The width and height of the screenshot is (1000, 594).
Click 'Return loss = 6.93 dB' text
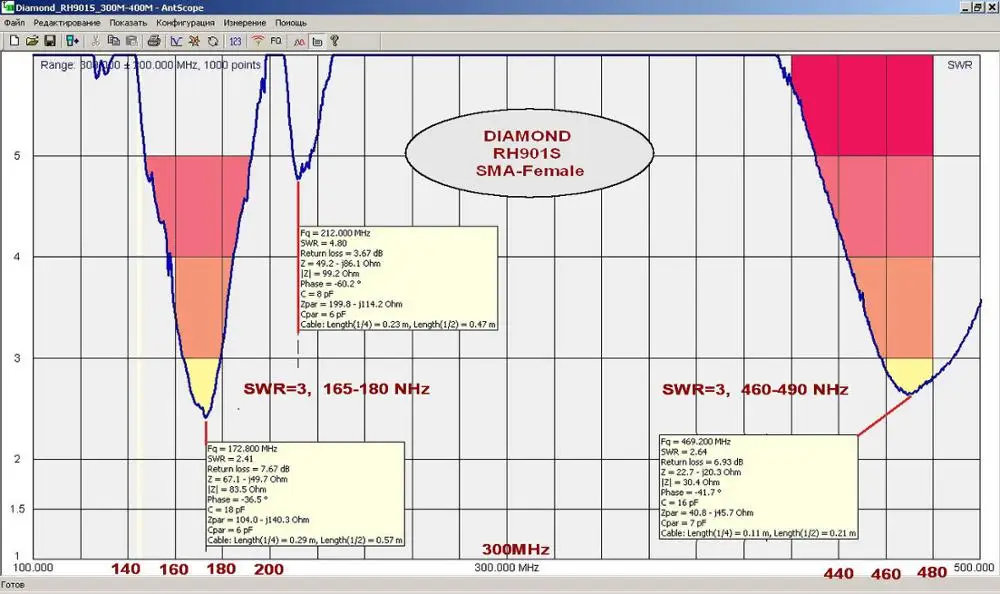tap(702, 462)
